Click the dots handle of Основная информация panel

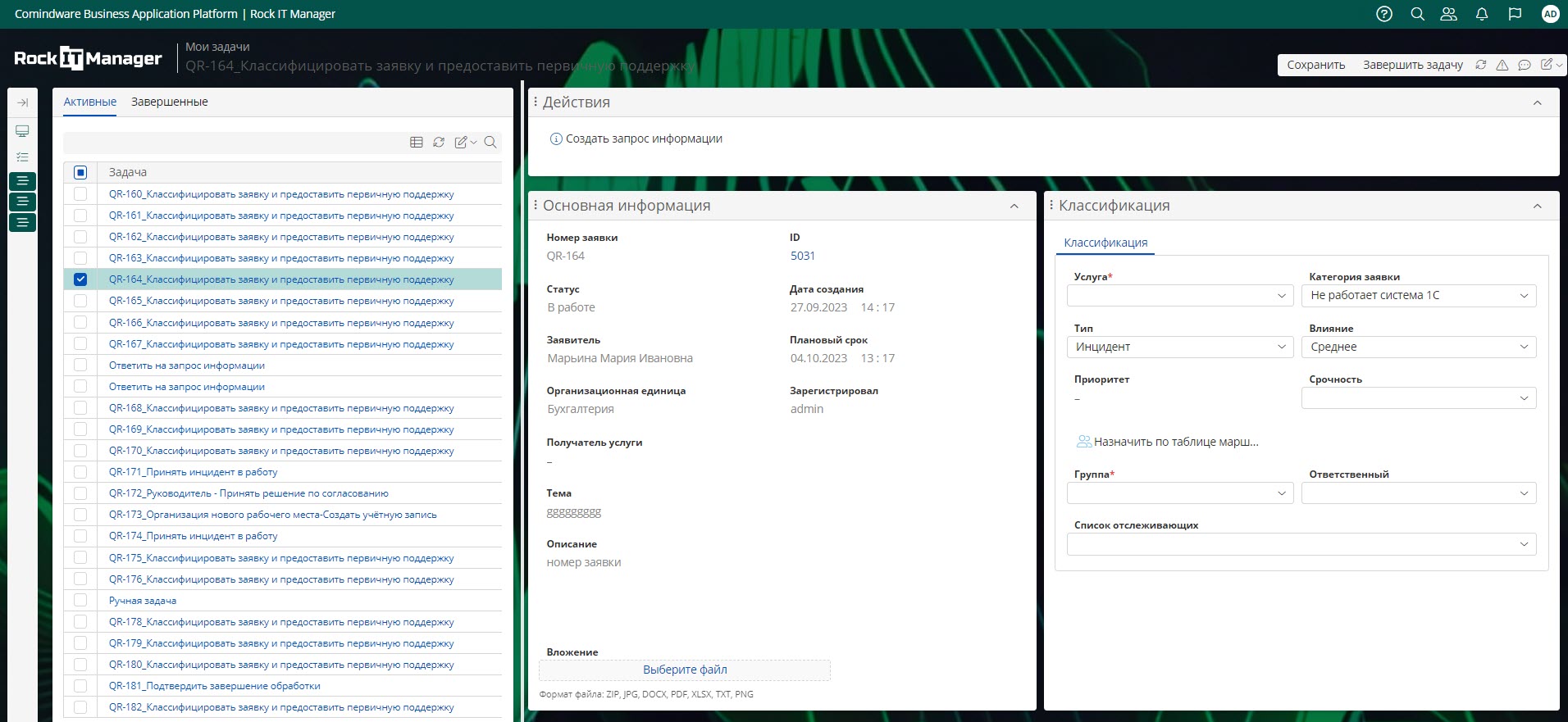(536, 205)
